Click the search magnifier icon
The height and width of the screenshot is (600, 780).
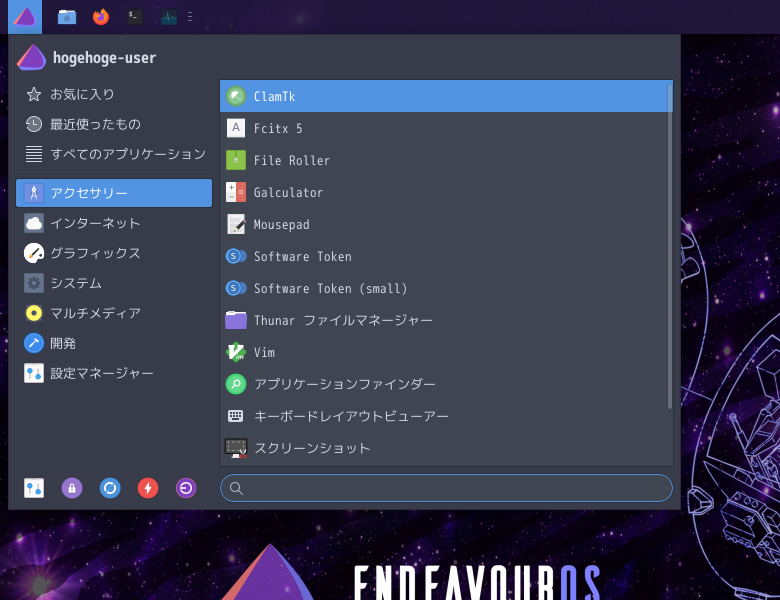[236, 489]
